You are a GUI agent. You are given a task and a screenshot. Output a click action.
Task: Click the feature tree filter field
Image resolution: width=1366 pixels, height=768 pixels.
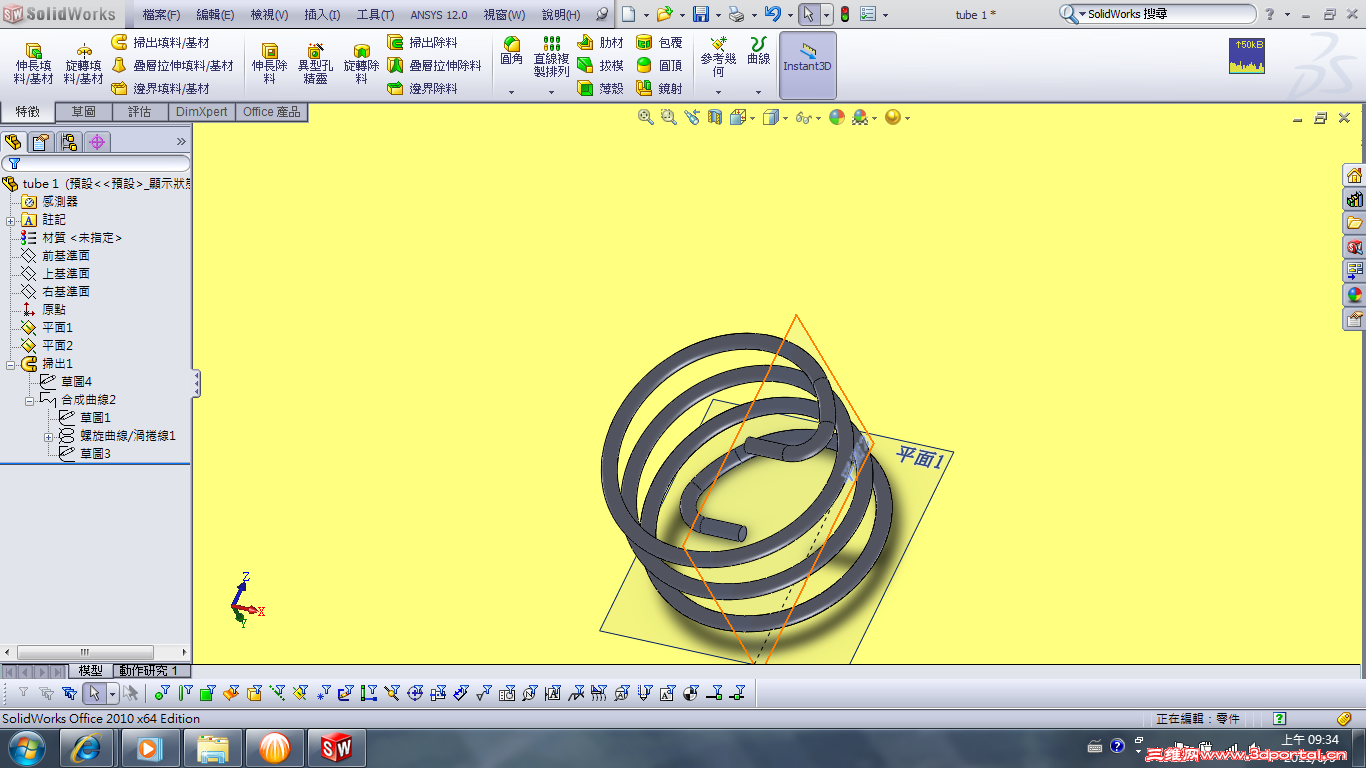(x=96, y=163)
